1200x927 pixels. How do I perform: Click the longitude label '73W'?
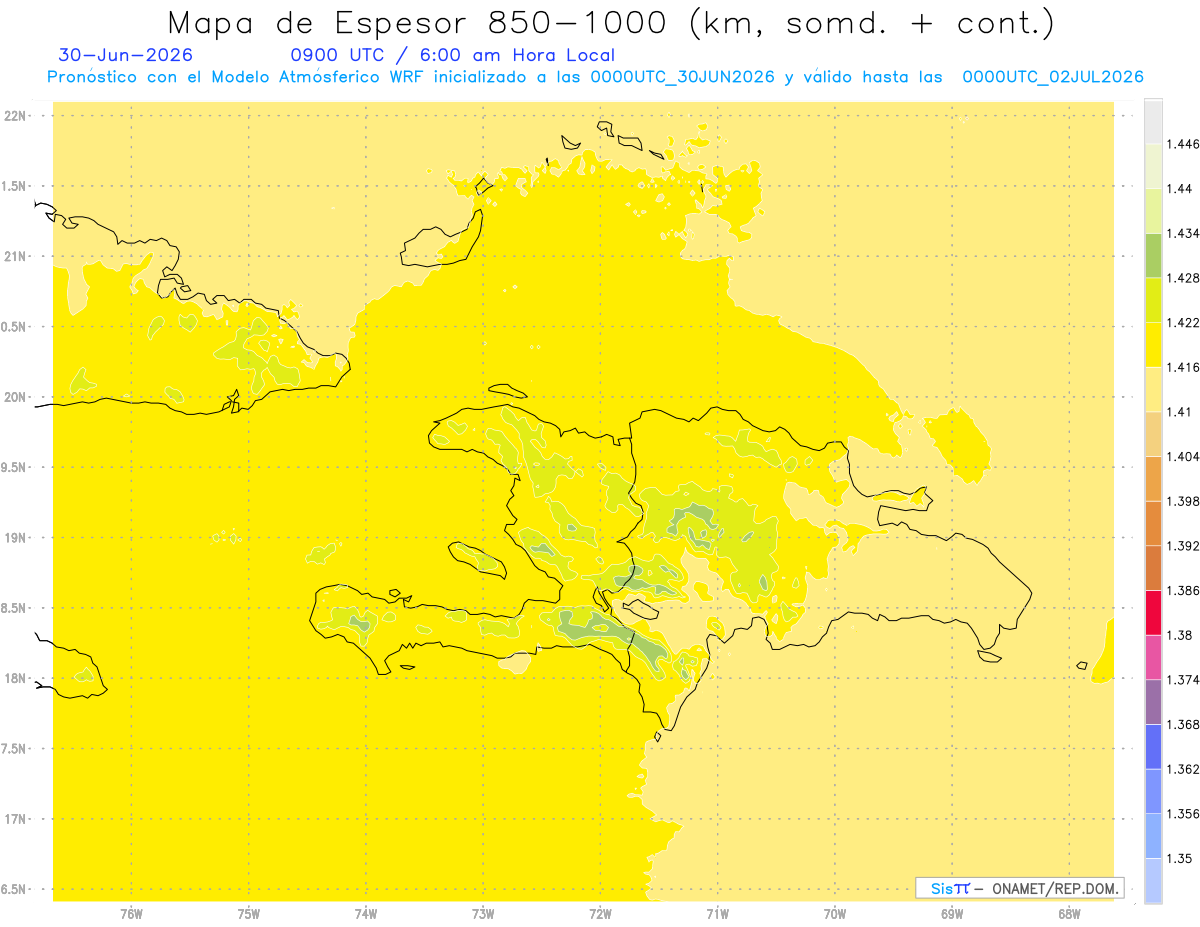coord(483,913)
